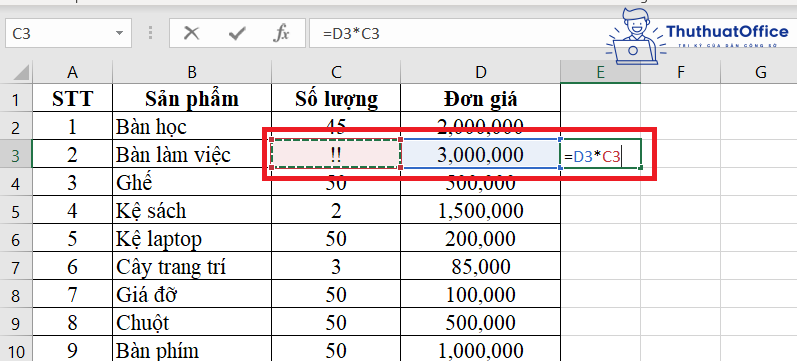Click the Giá đỡ cell
The height and width of the screenshot is (361, 797).
click(192, 293)
